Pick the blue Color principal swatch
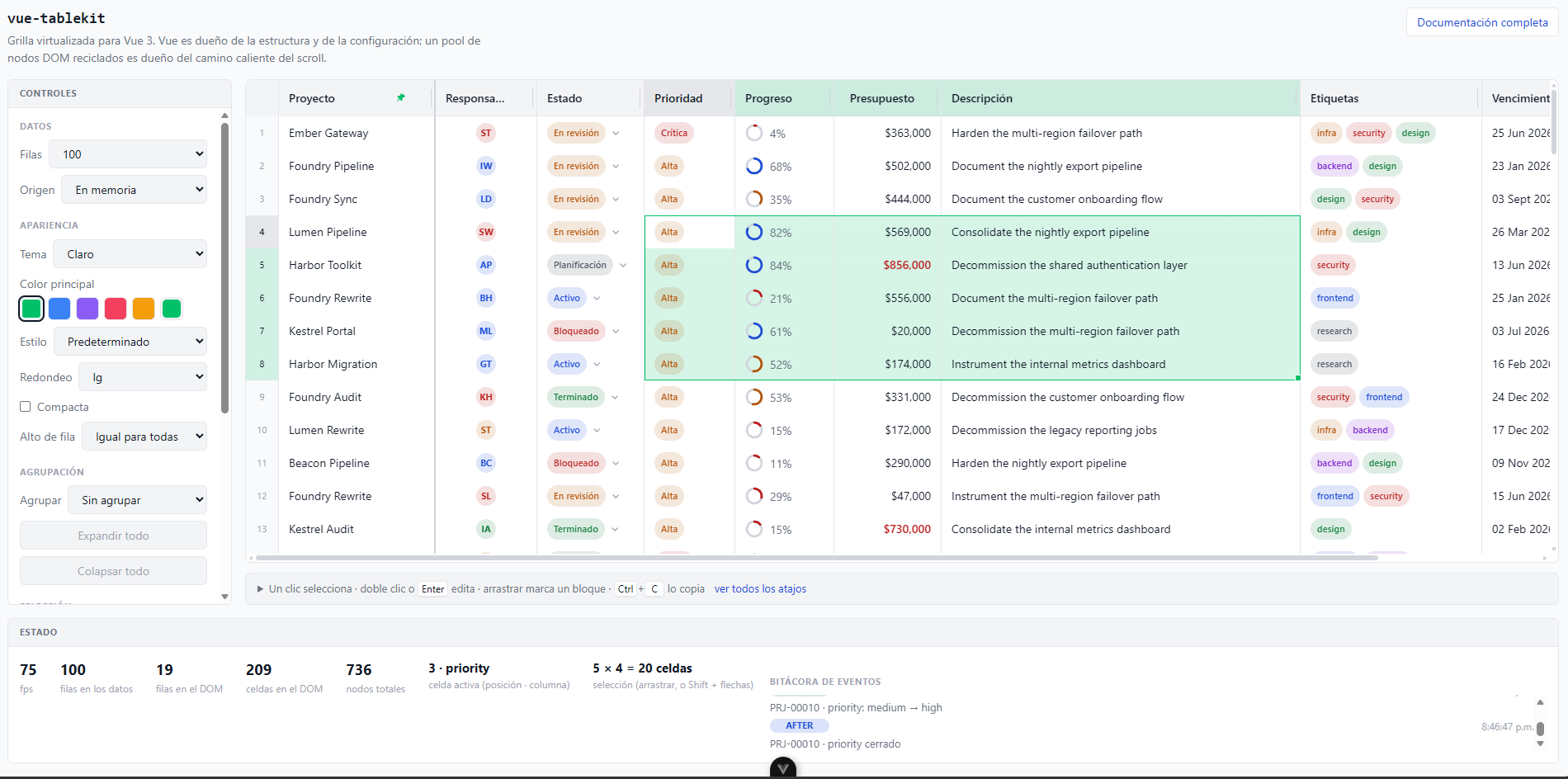The width and height of the screenshot is (1568, 779). coord(59,309)
